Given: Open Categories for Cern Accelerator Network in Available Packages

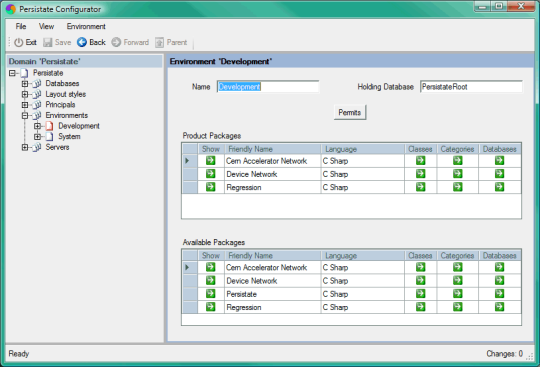Looking at the screenshot, I should pos(457,267).
